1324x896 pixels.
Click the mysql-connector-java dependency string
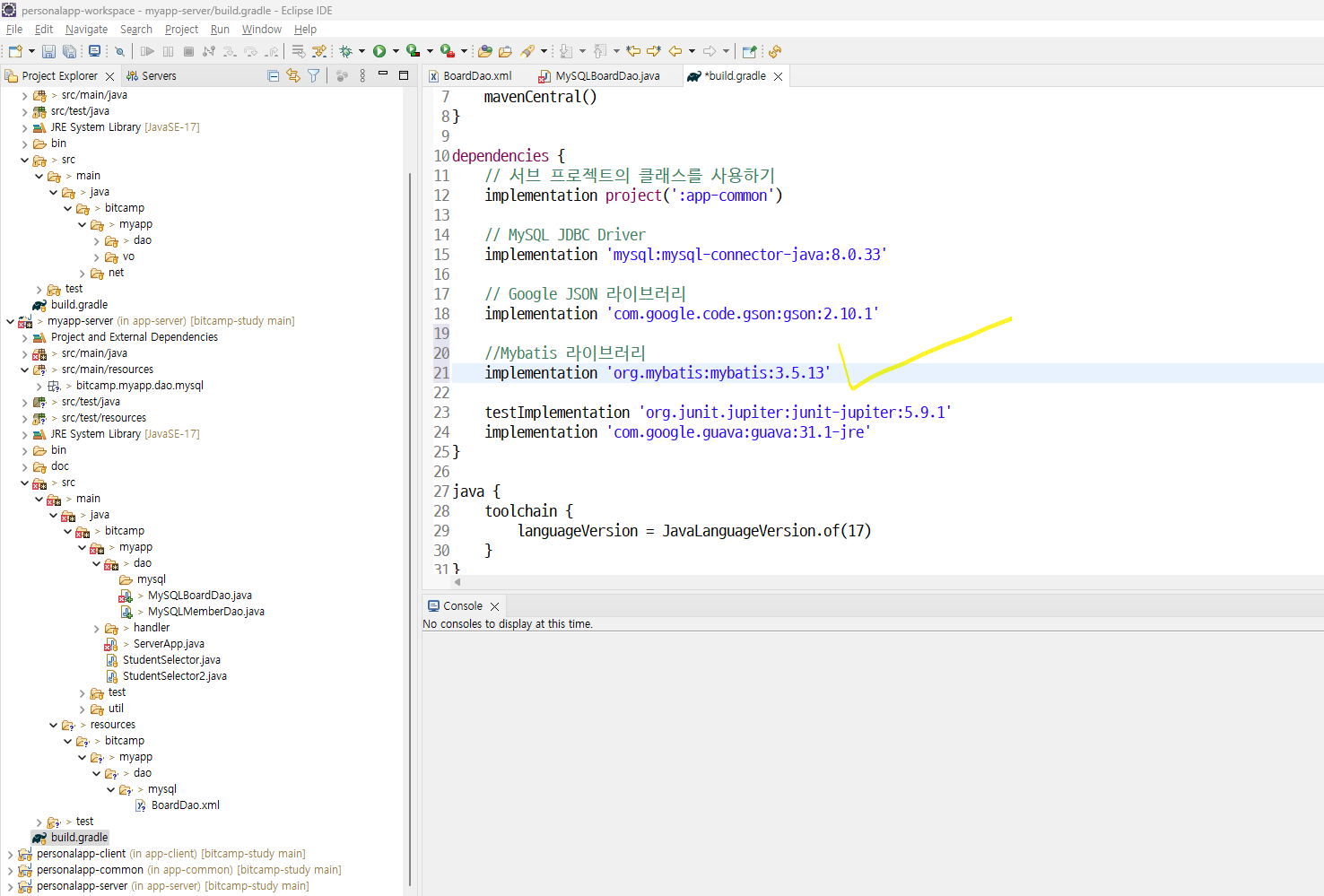click(747, 255)
